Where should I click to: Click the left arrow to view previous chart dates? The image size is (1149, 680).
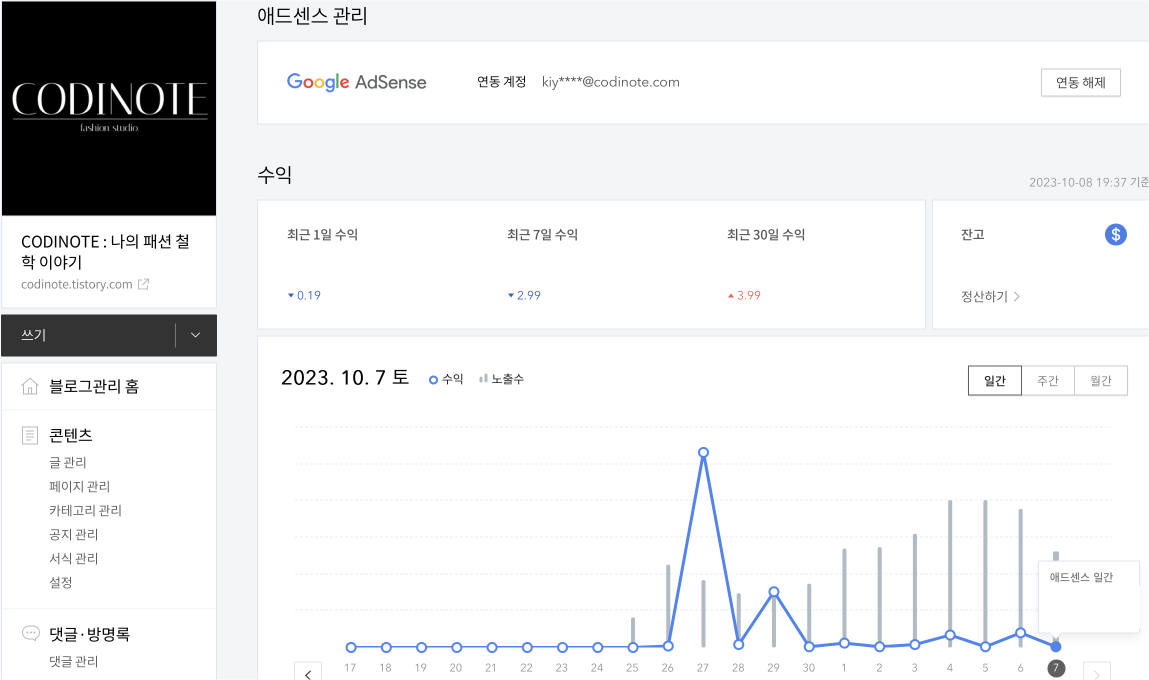pos(308,674)
